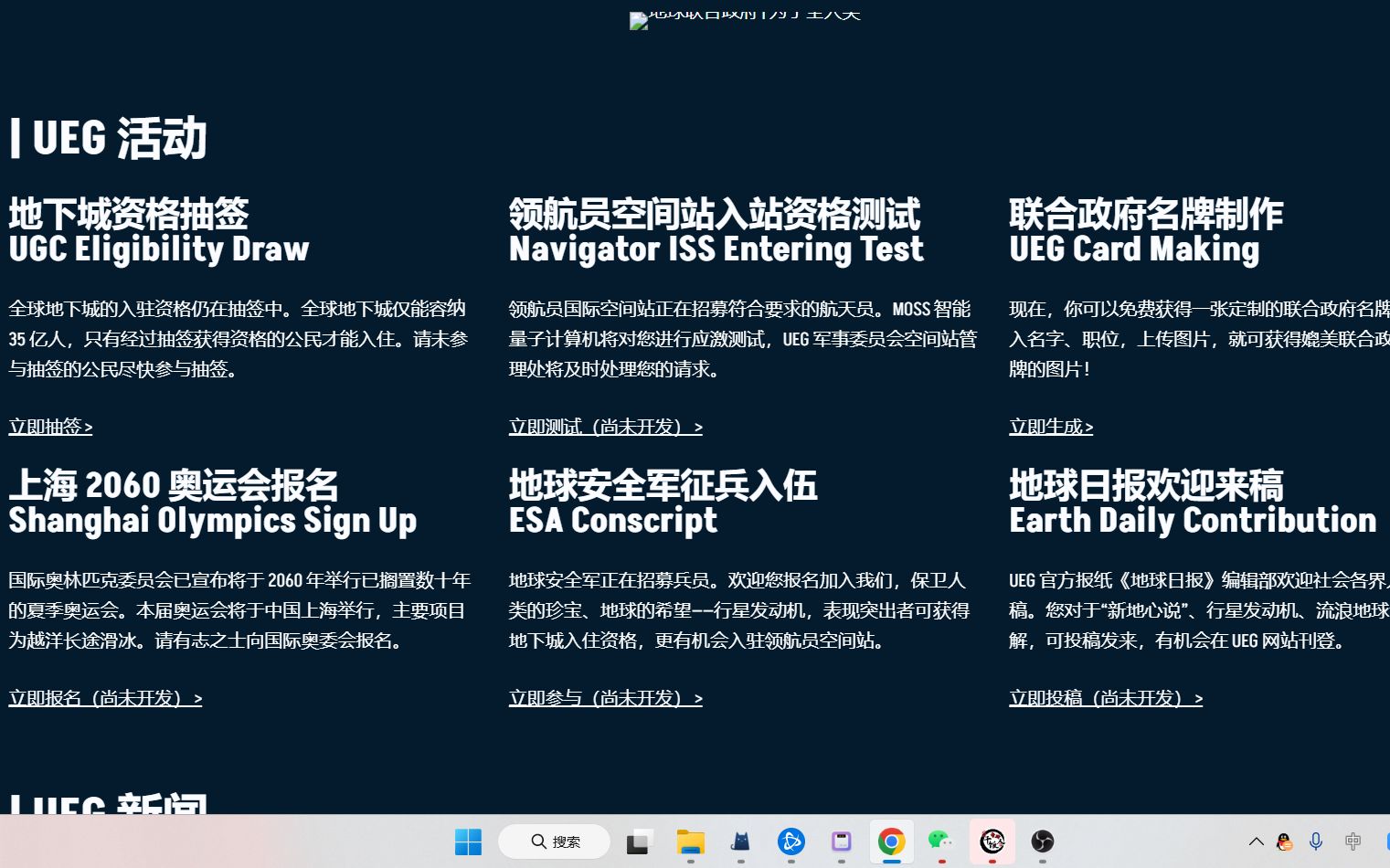The image size is (1390, 868).
Task: Follow the 立即投稿（尚未开发） link
Action: pyautogui.click(x=1106, y=698)
